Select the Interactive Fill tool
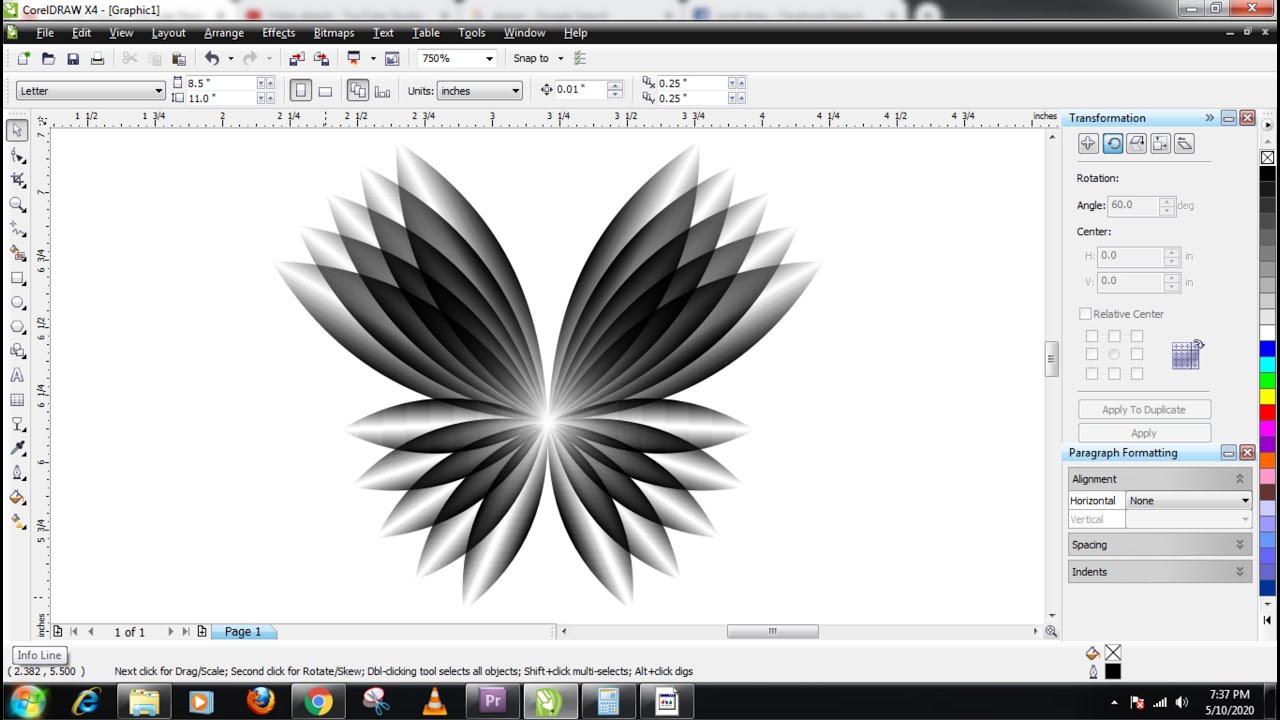This screenshot has width=1280, height=720. [17, 522]
